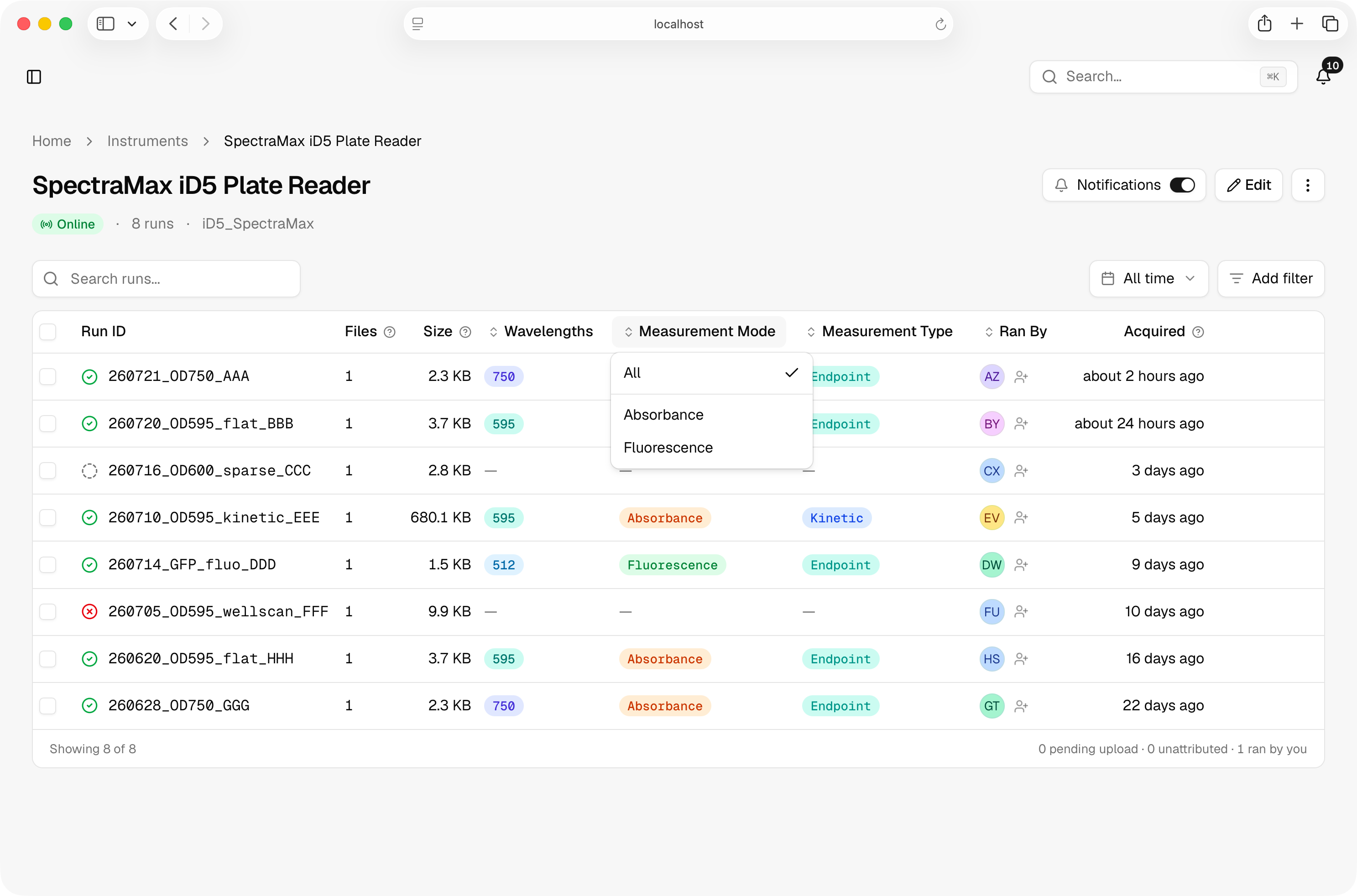Click the Search runs input field
Viewport: 1357px width, 896px height.
point(166,279)
